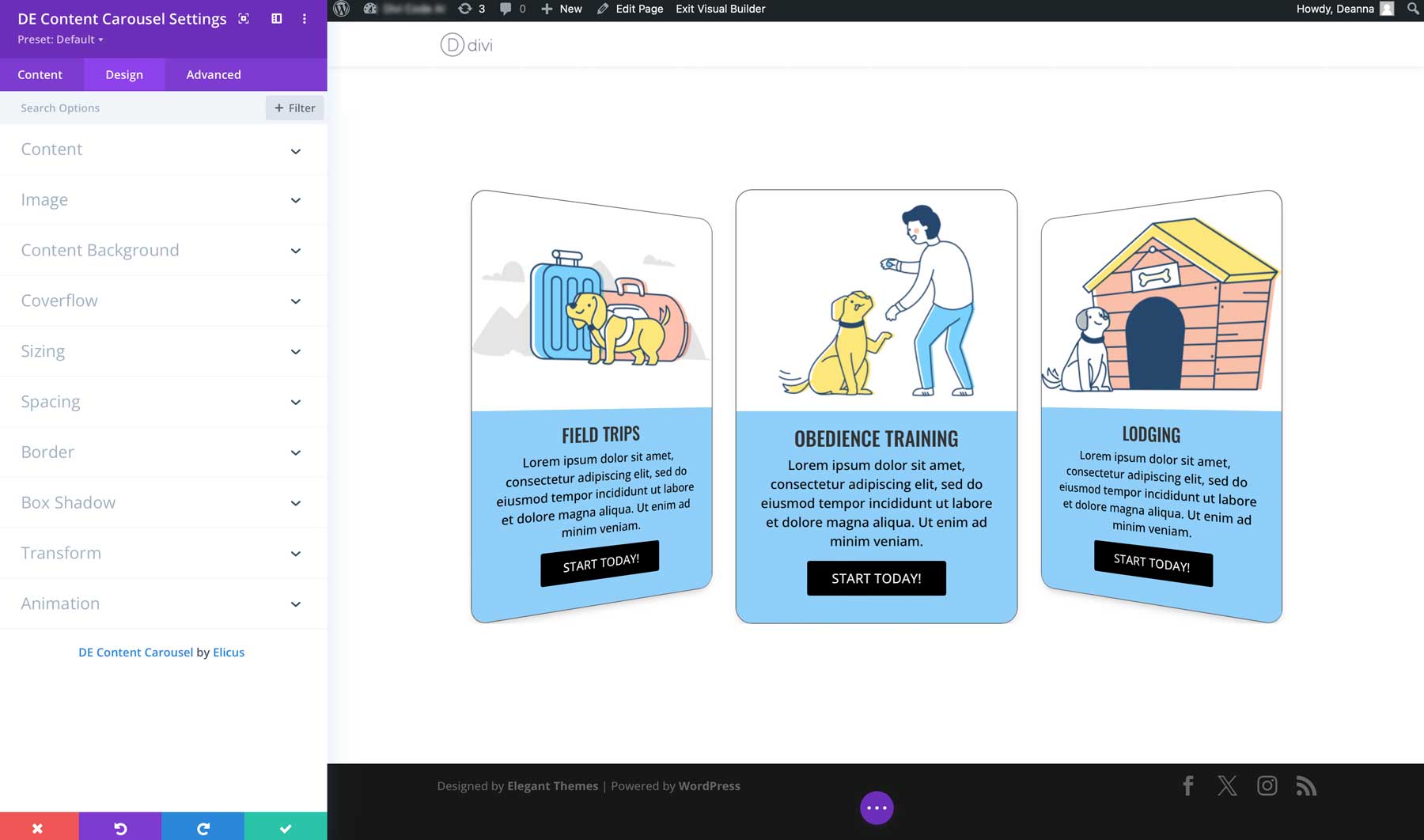Screen dimensions: 1424x840
Task: Visit the Instagram footer icon
Action: pos(1267,785)
